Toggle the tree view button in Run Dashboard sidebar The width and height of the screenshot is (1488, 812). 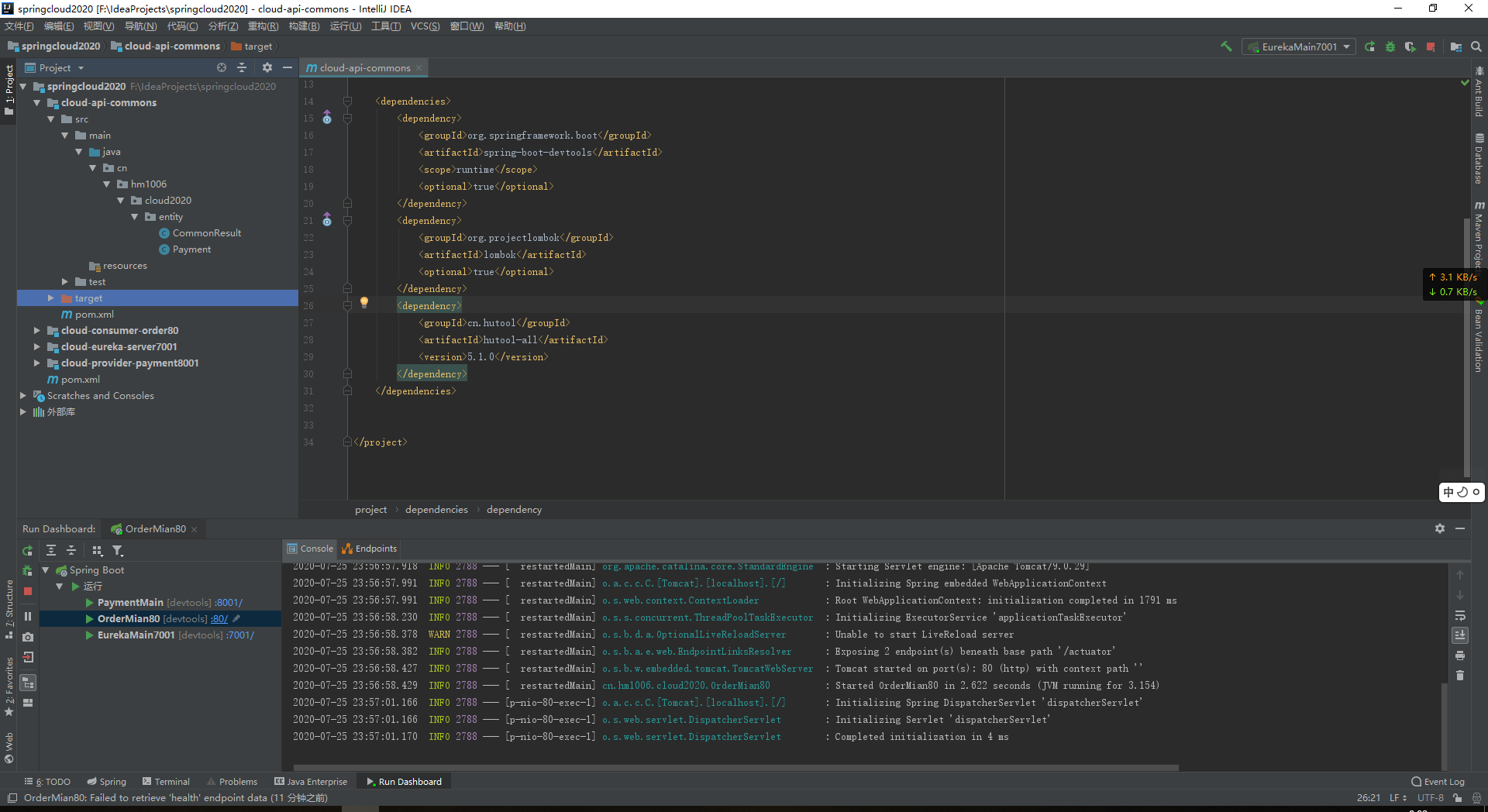(28, 683)
